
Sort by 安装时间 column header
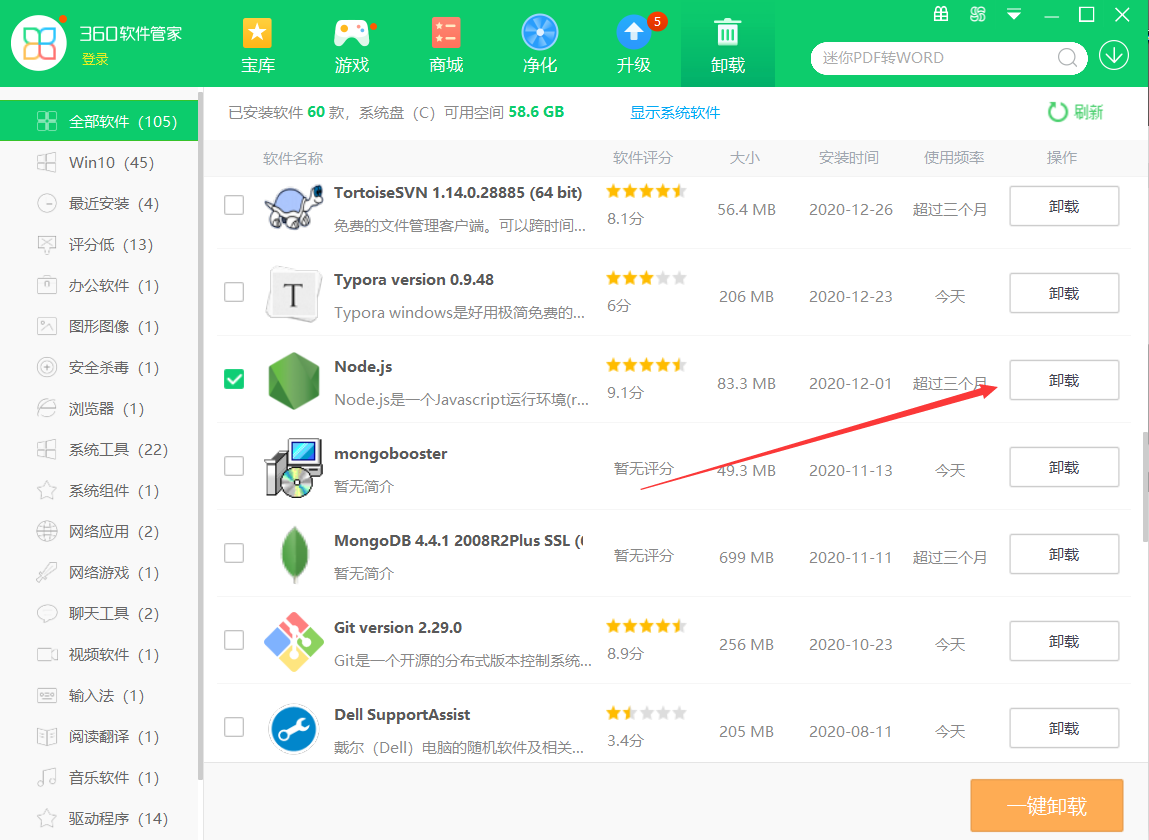click(849, 158)
